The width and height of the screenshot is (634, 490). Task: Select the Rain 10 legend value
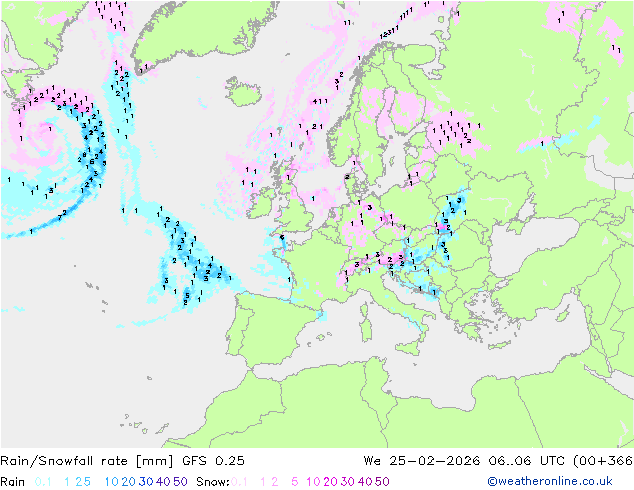click(x=112, y=482)
